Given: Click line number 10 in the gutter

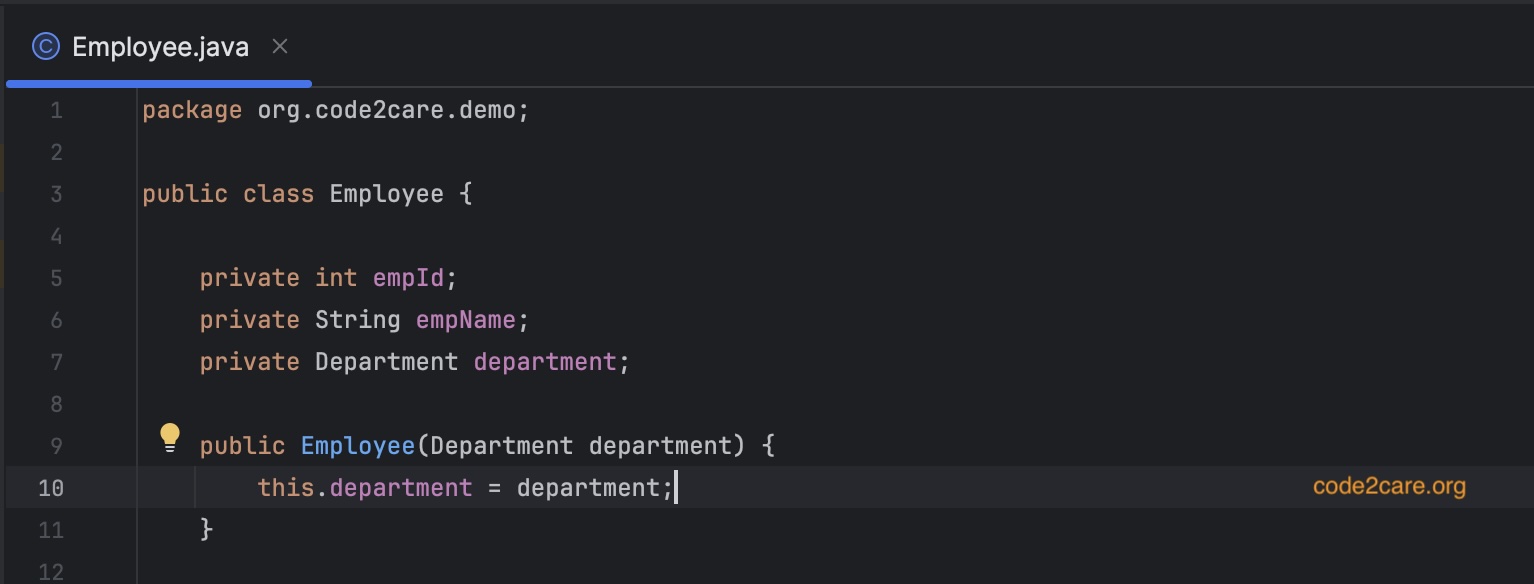Looking at the screenshot, I should click(x=51, y=488).
